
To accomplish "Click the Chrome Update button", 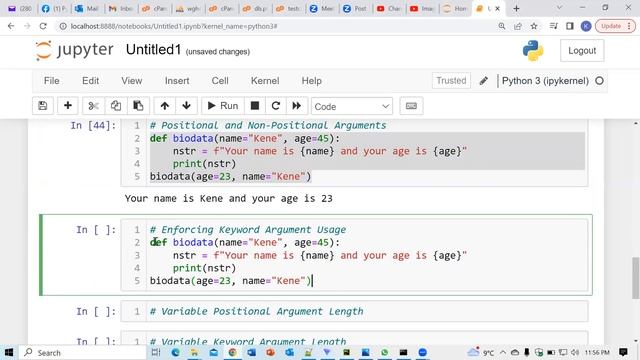I will [615, 26].
